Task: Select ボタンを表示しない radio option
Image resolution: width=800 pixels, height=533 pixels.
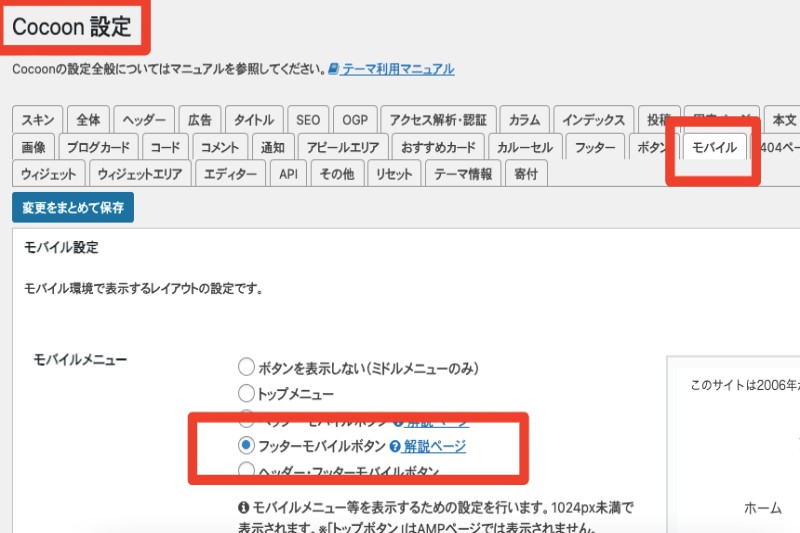Action: click(246, 367)
